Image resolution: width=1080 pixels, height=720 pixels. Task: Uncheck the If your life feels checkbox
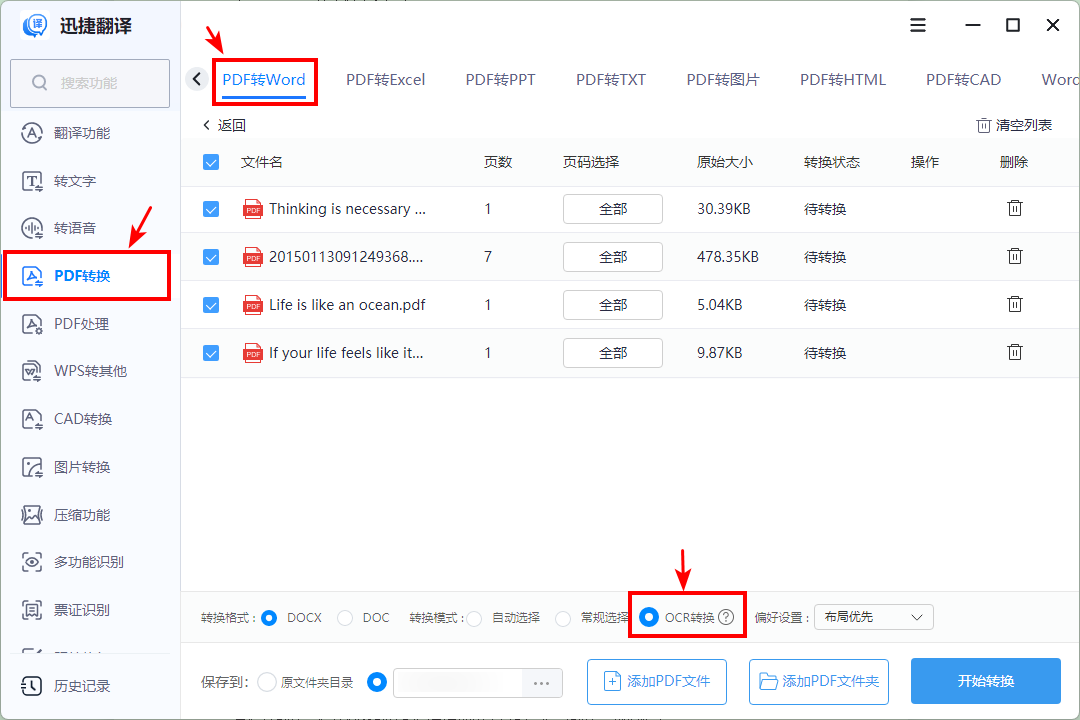point(211,353)
